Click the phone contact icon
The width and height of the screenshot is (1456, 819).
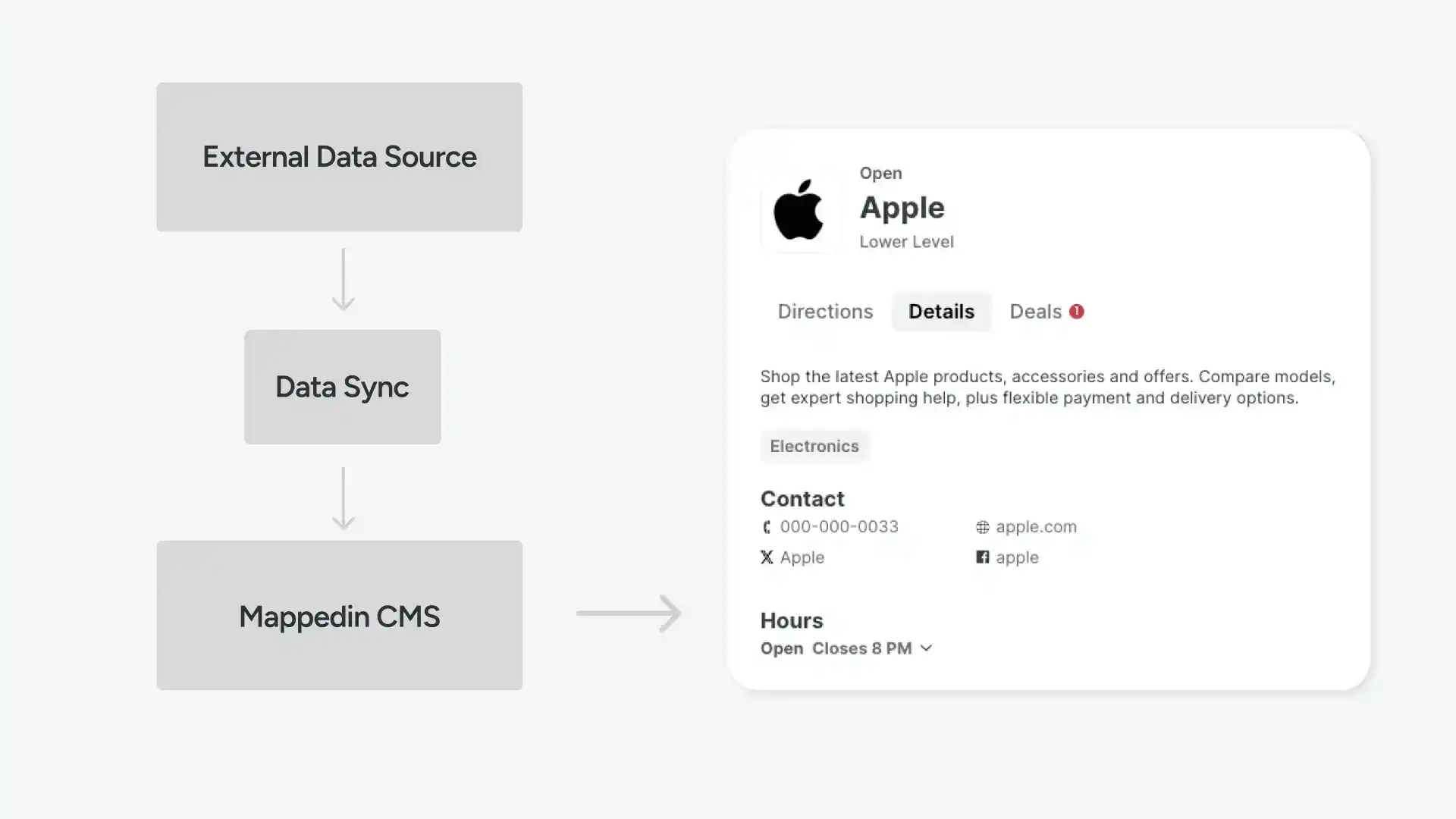coord(766,526)
